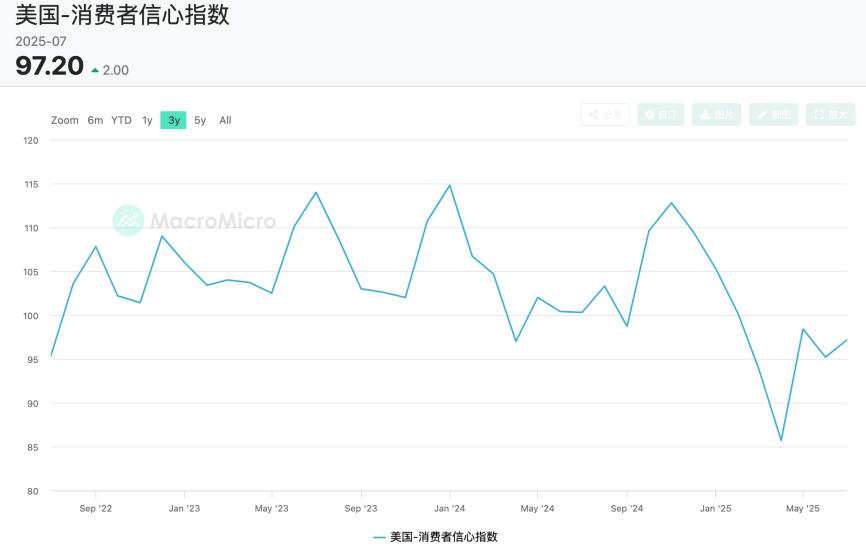Click the y-axis value 105
This screenshot has width=866, height=557.
(x=31, y=272)
